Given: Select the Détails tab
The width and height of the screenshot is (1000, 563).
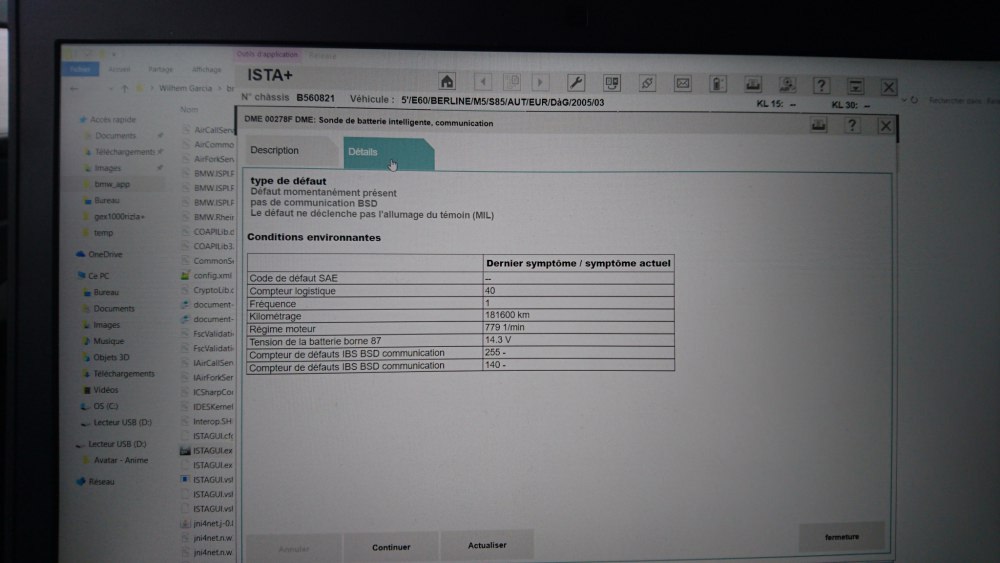Looking at the screenshot, I should (x=388, y=153).
